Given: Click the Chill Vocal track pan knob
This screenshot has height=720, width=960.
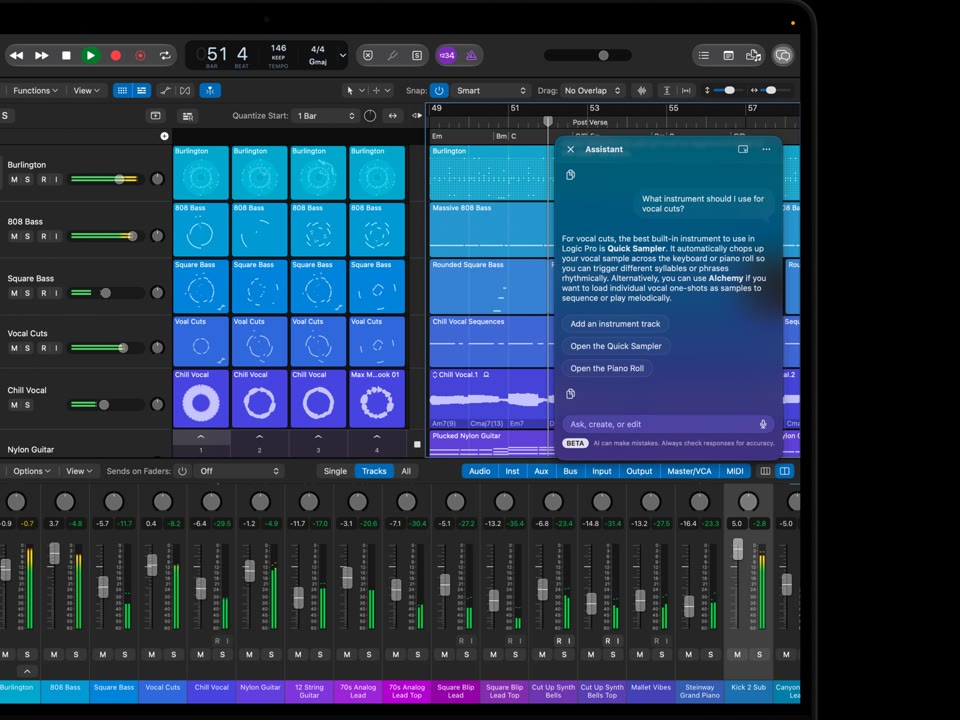Looking at the screenshot, I should click(157, 404).
